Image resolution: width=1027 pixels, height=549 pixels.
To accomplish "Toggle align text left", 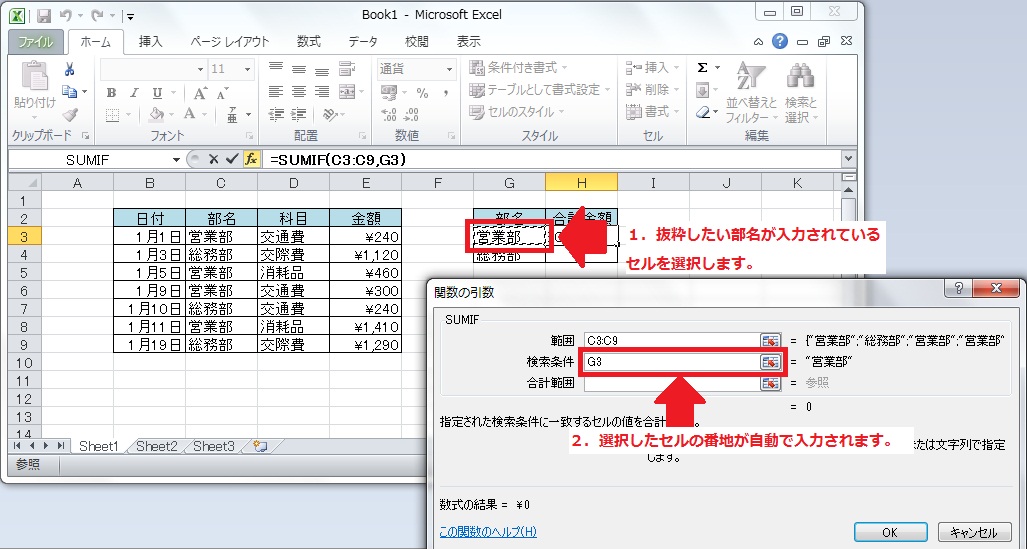I will coord(276,92).
